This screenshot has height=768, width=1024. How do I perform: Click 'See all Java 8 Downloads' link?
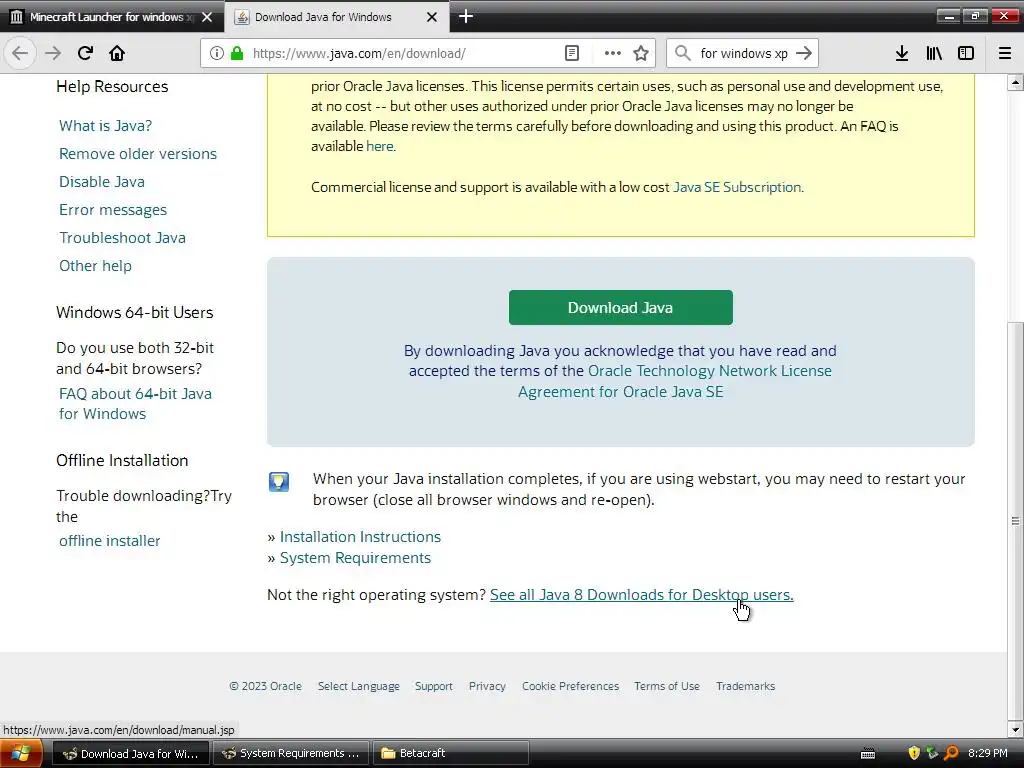click(x=641, y=595)
